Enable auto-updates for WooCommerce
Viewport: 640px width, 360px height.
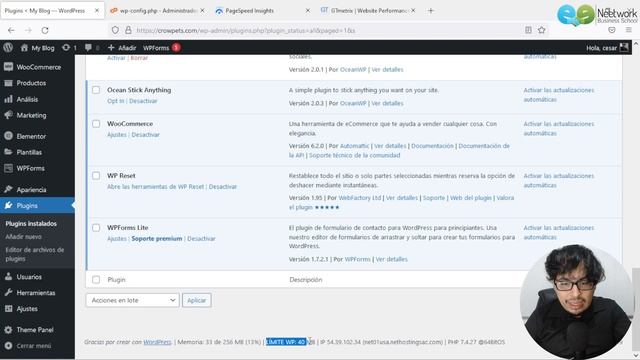point(559,129)
